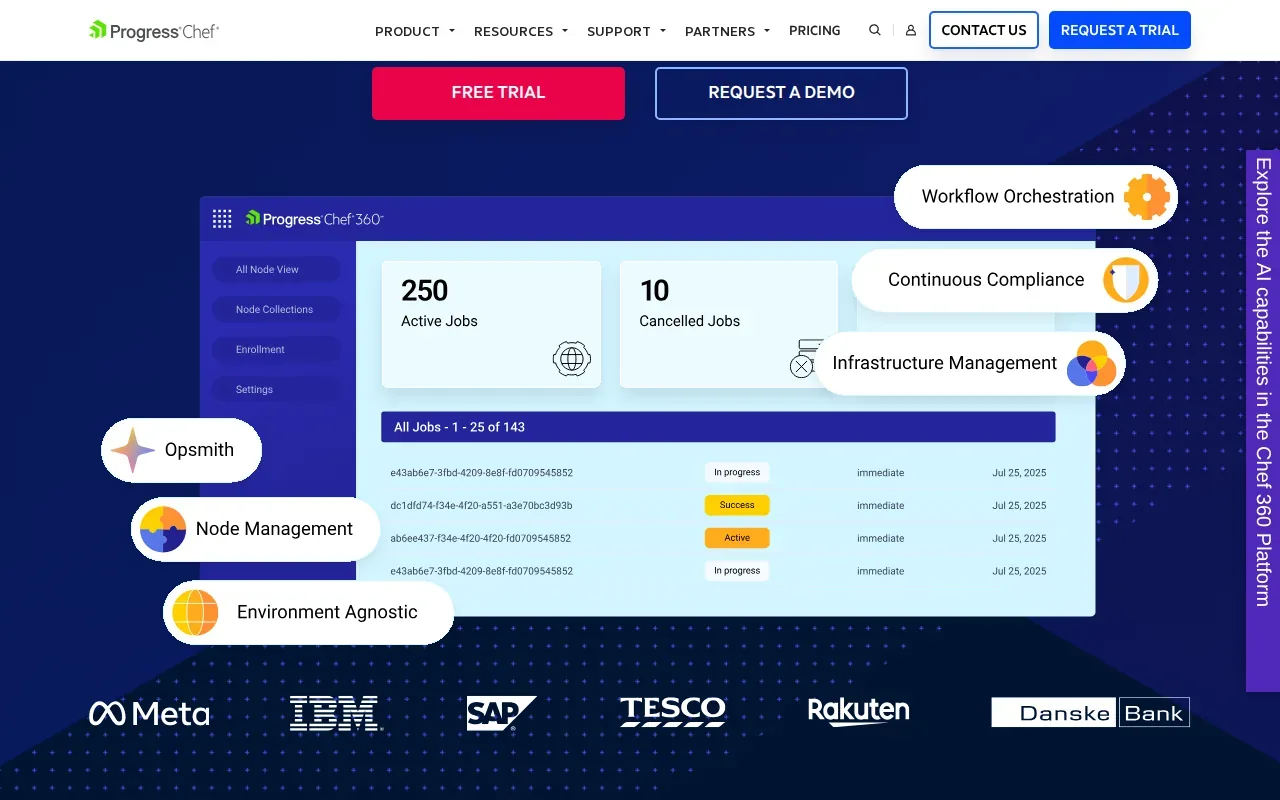The height and width of the screenshot is (800, 1280).
Task: Click the Infrastructure Management circles icon
Action: pyautogui.click(x=1091, y=364)
